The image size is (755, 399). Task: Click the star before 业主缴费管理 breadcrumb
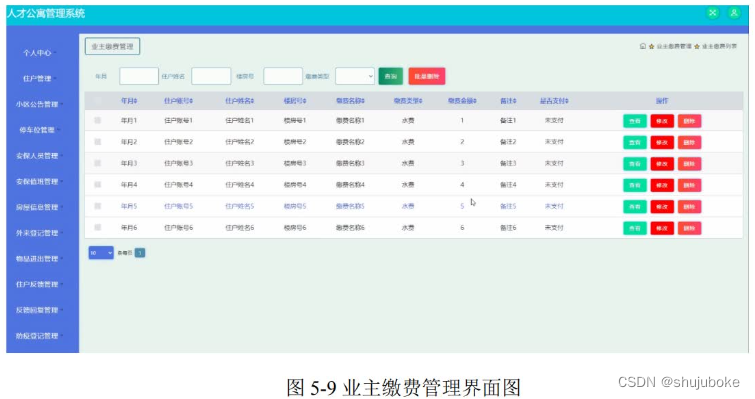pyautogui.click(x=651, y=47)
